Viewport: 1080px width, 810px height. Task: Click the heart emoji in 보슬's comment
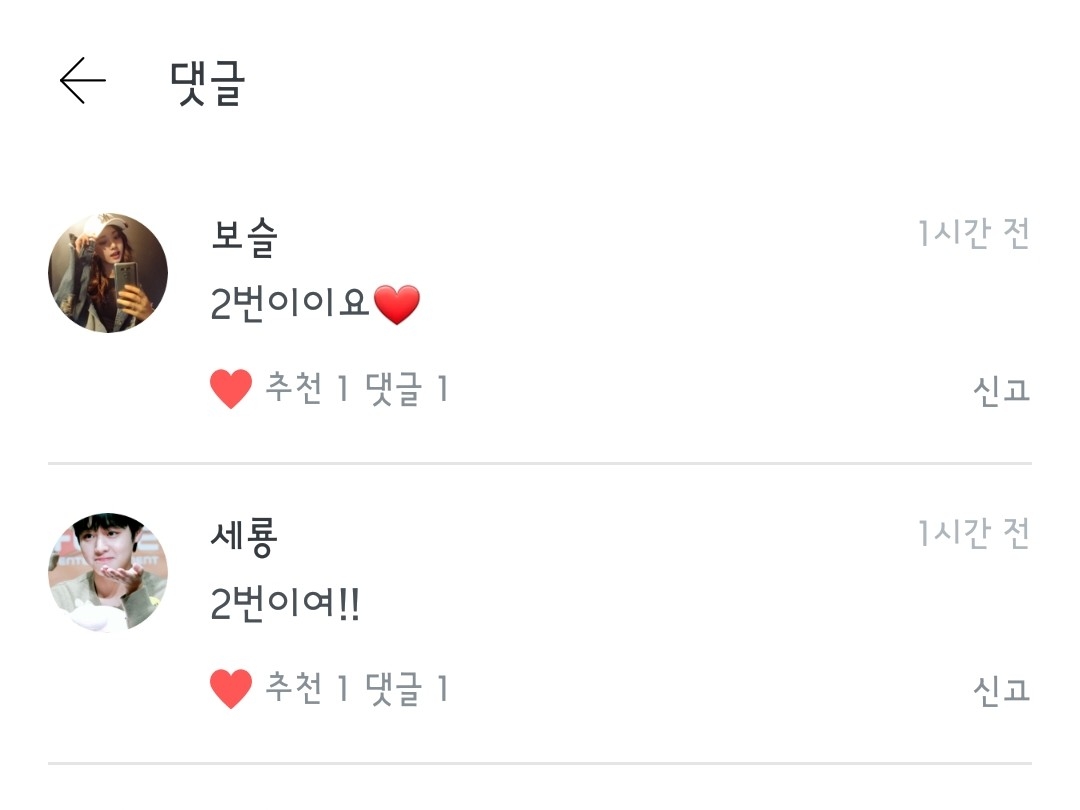(397, 305)
